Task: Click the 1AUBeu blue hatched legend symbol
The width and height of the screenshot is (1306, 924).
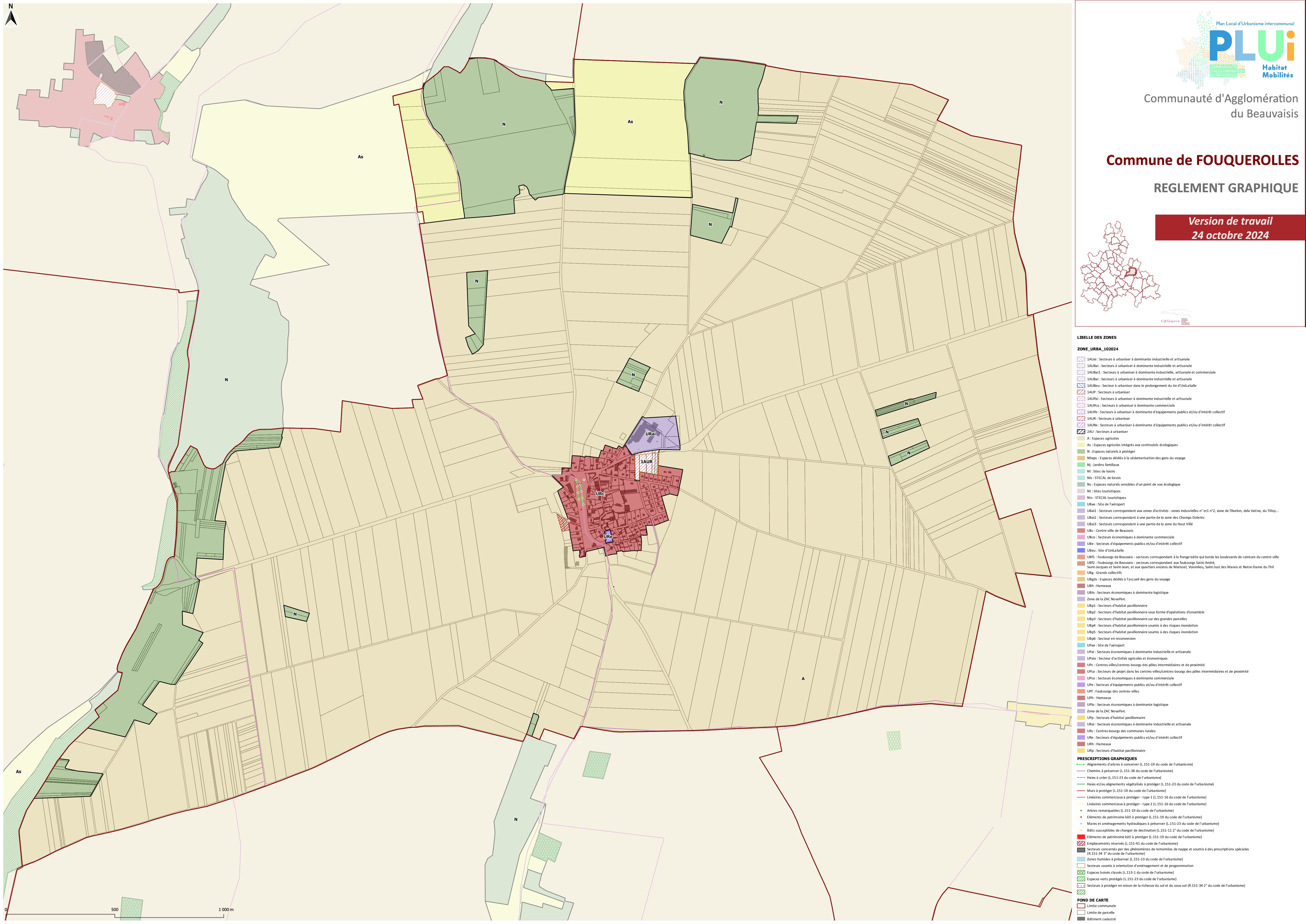Action: (x=1081, y=386)
